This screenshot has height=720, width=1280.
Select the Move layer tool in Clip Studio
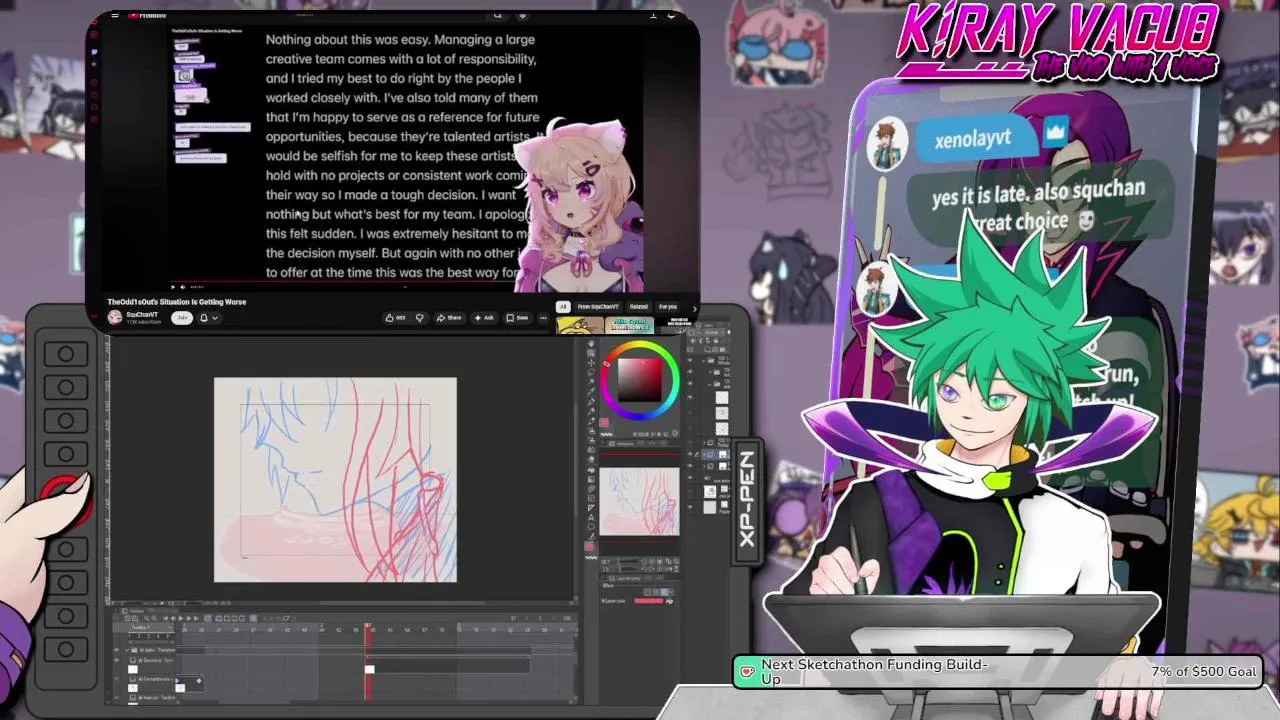click(x=591, y=363)
